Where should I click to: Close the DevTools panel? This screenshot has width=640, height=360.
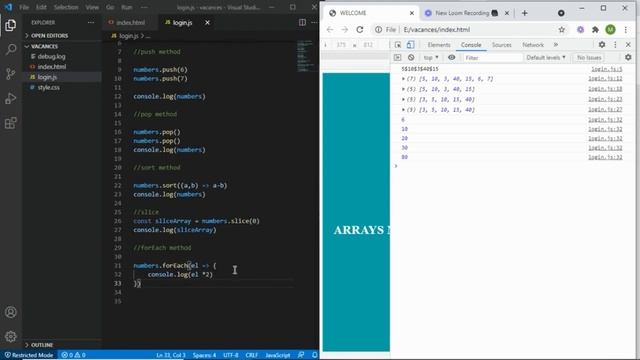click(628, 44)
